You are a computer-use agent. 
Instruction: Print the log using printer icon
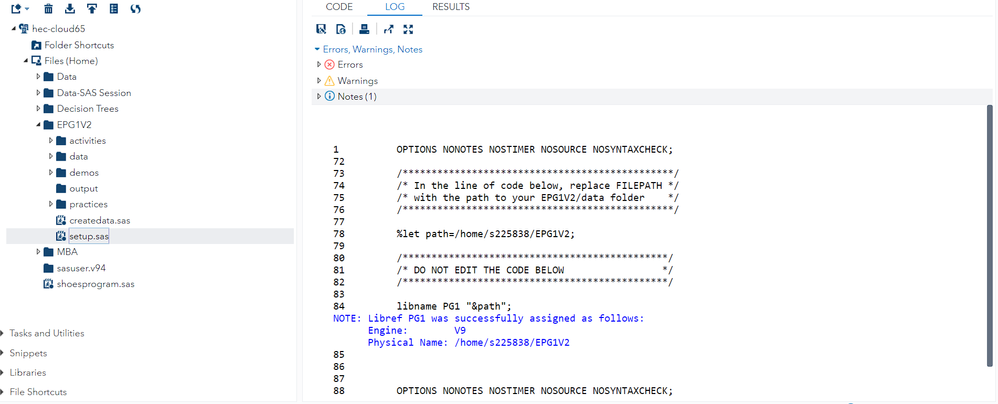tap(365, 29)
